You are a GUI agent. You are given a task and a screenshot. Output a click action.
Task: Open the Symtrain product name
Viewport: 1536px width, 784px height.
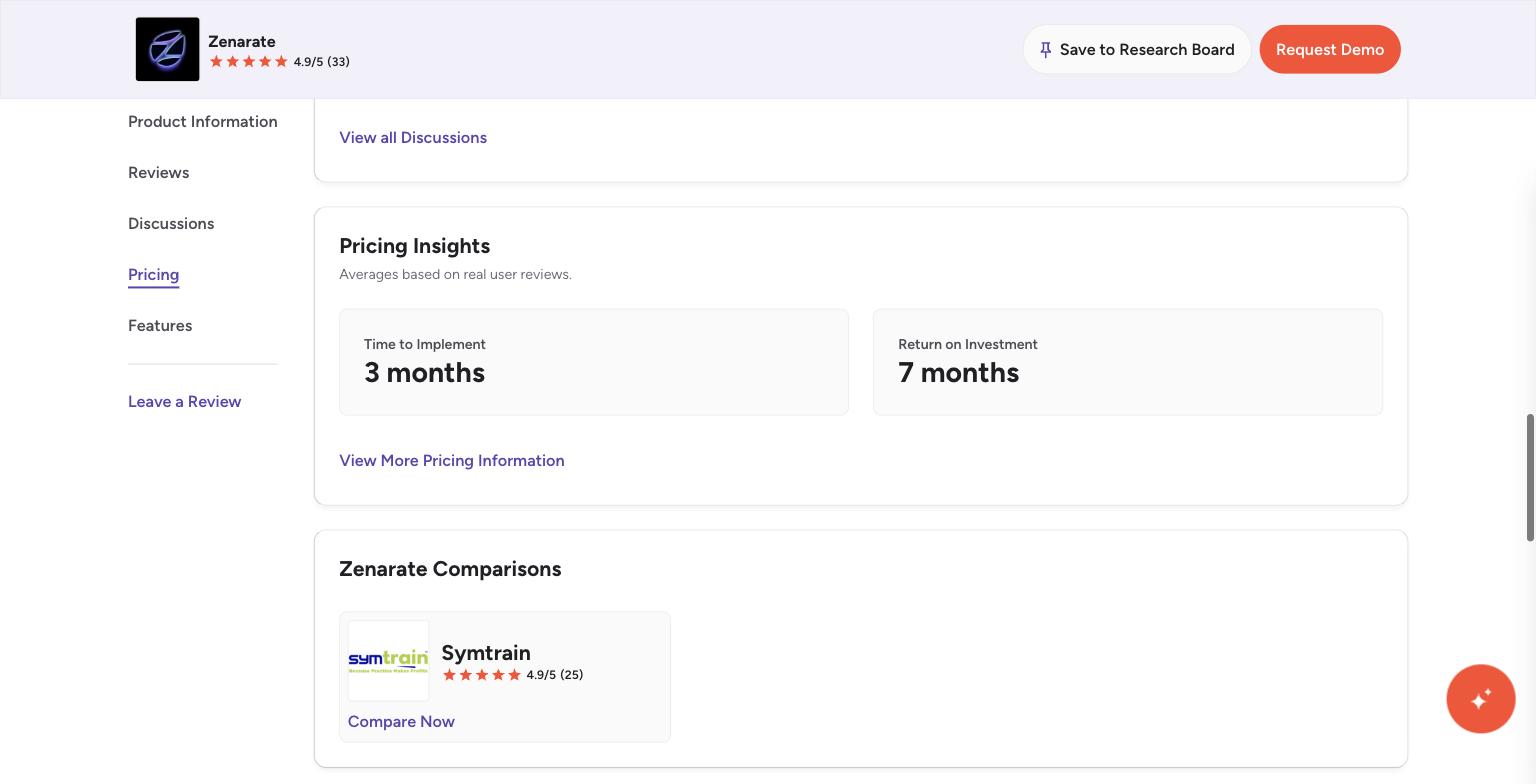tap(486, 652)
